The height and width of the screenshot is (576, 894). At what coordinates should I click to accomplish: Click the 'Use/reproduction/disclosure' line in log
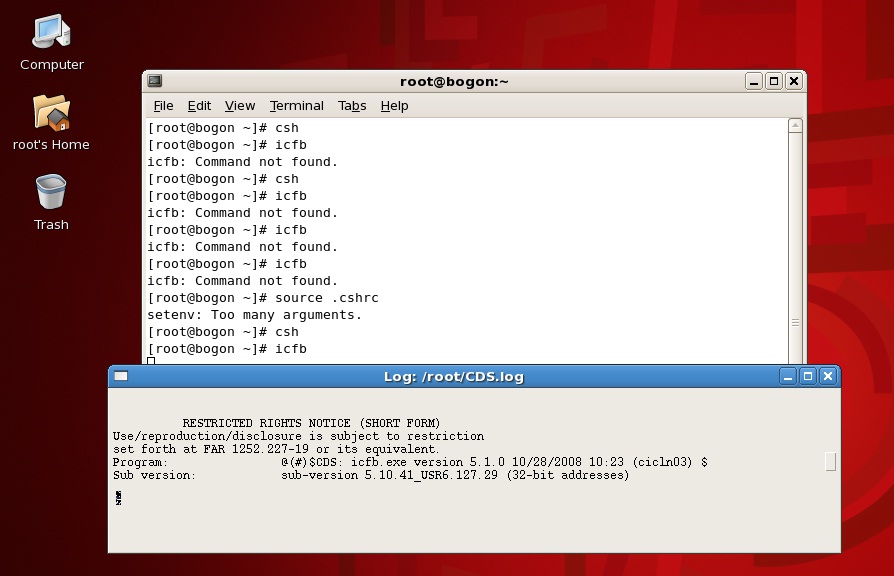298,436
